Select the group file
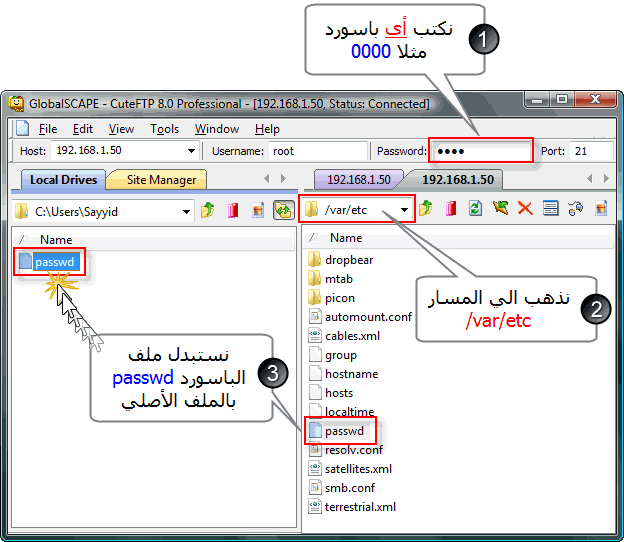This screenshot has height=542, width=624. (x=332, y=355)
